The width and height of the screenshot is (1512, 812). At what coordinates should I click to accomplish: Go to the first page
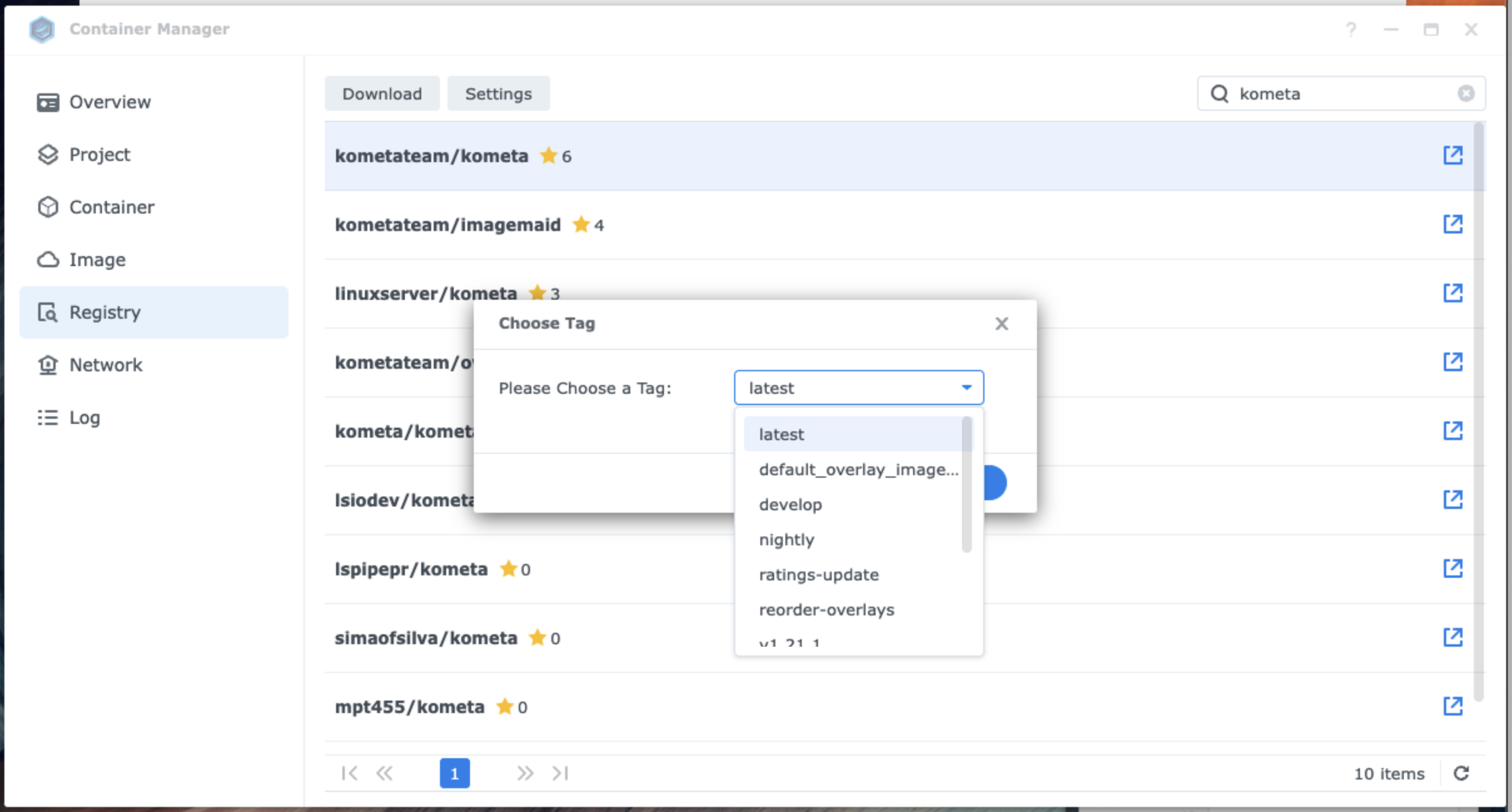pyautogui.click(x=350, y=773)
